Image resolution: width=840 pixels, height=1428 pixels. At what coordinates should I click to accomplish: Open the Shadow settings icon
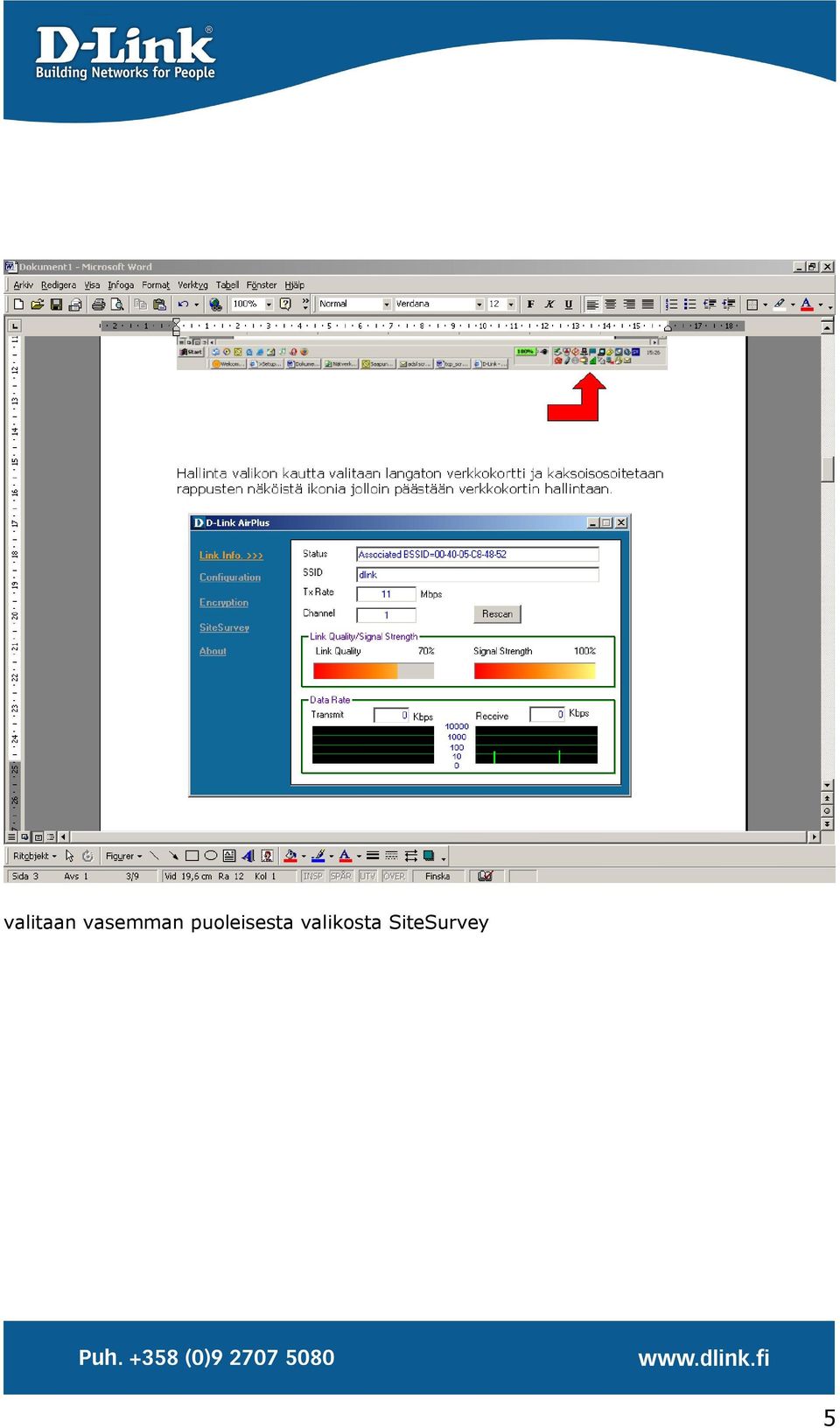click(429, 856)
